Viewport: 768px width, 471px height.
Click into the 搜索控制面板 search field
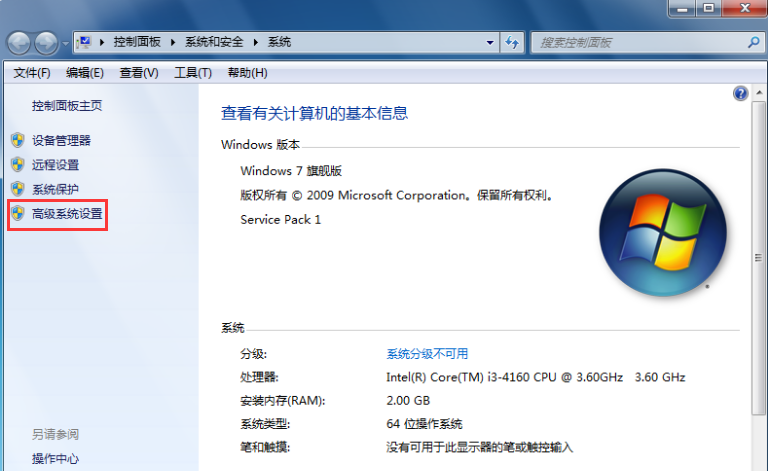[640, 43]
